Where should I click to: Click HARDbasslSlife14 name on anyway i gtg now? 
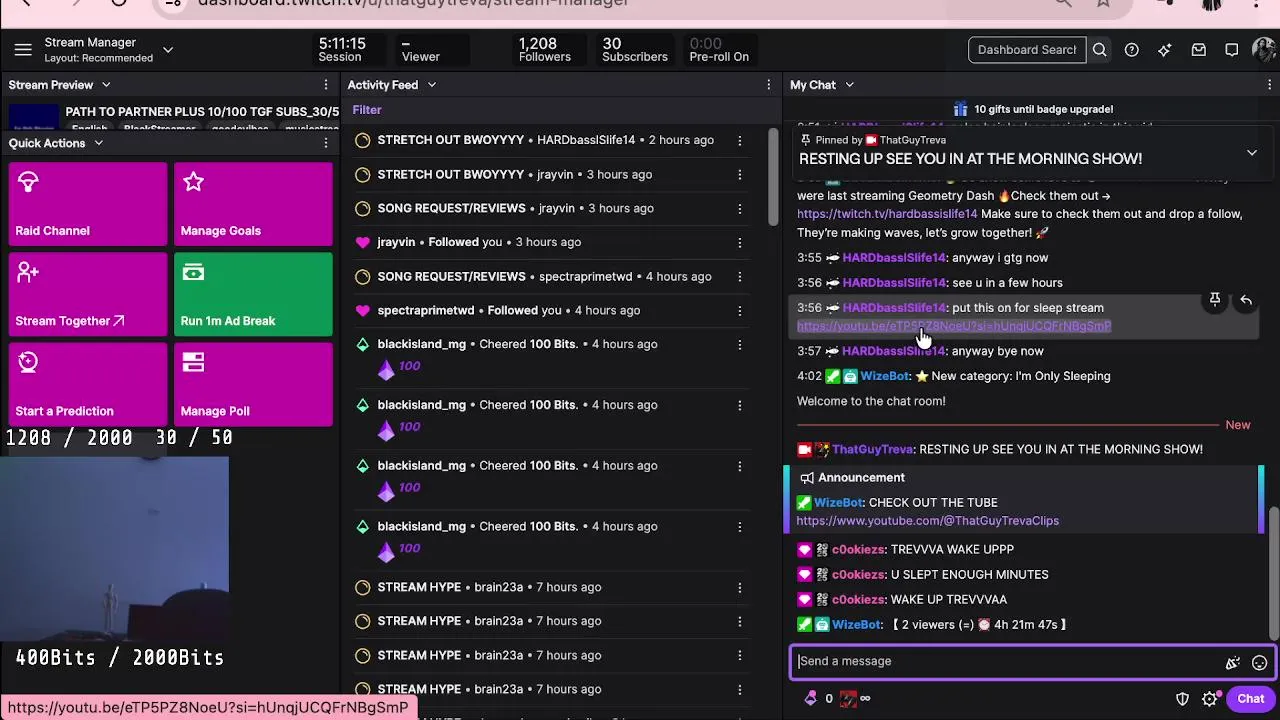[894, 258]
